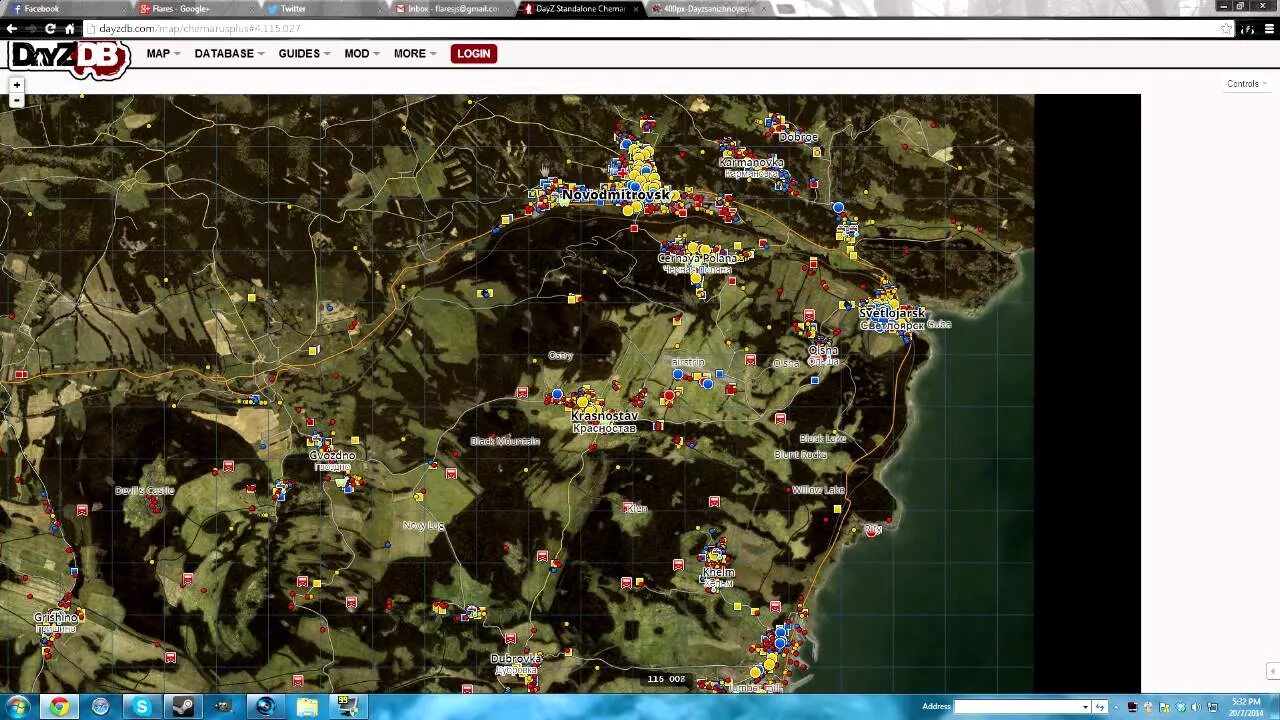Zoom out the map with minus button
Viewport: 1280px width, 720px height.
[x=16, y=100]
